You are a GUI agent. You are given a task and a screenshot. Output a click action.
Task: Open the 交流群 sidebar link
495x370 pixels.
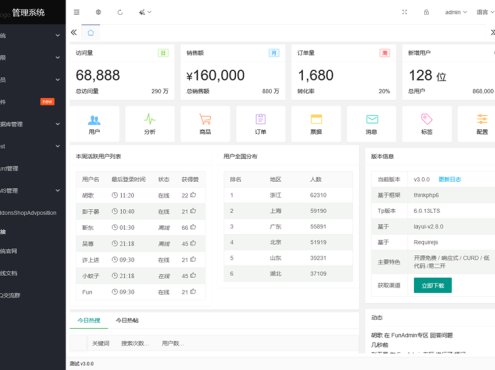(33, 295)
